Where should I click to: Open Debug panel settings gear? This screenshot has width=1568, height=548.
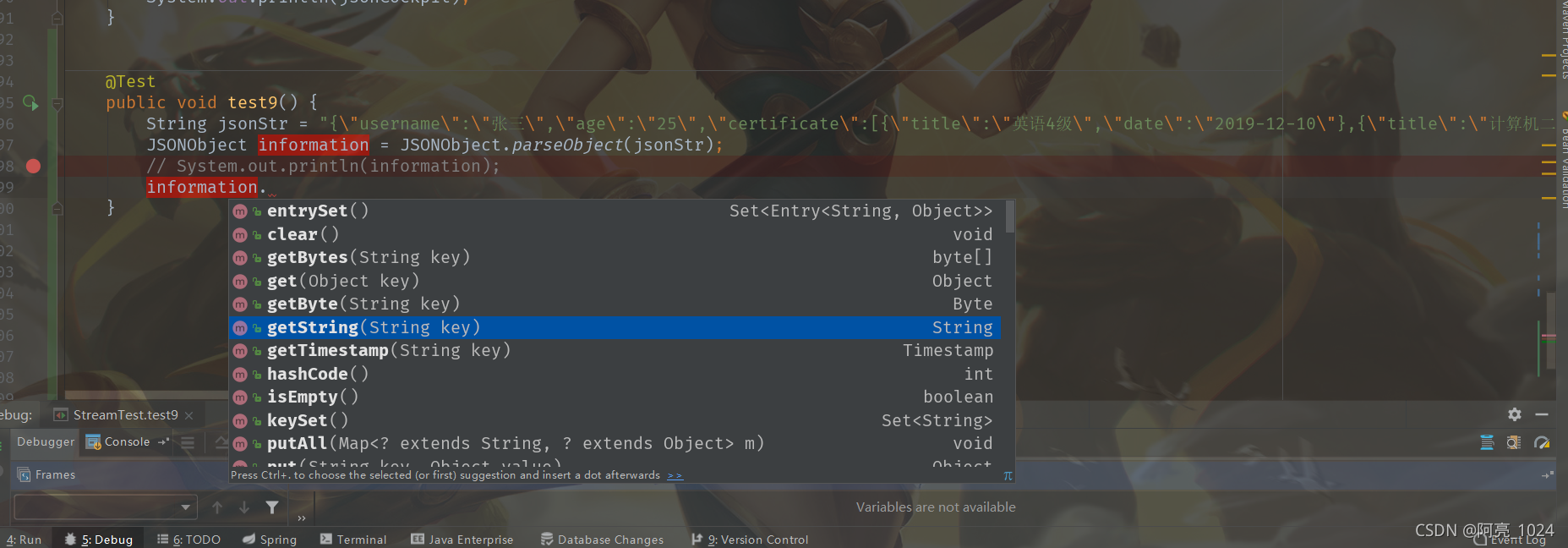tap(1515, 414)
